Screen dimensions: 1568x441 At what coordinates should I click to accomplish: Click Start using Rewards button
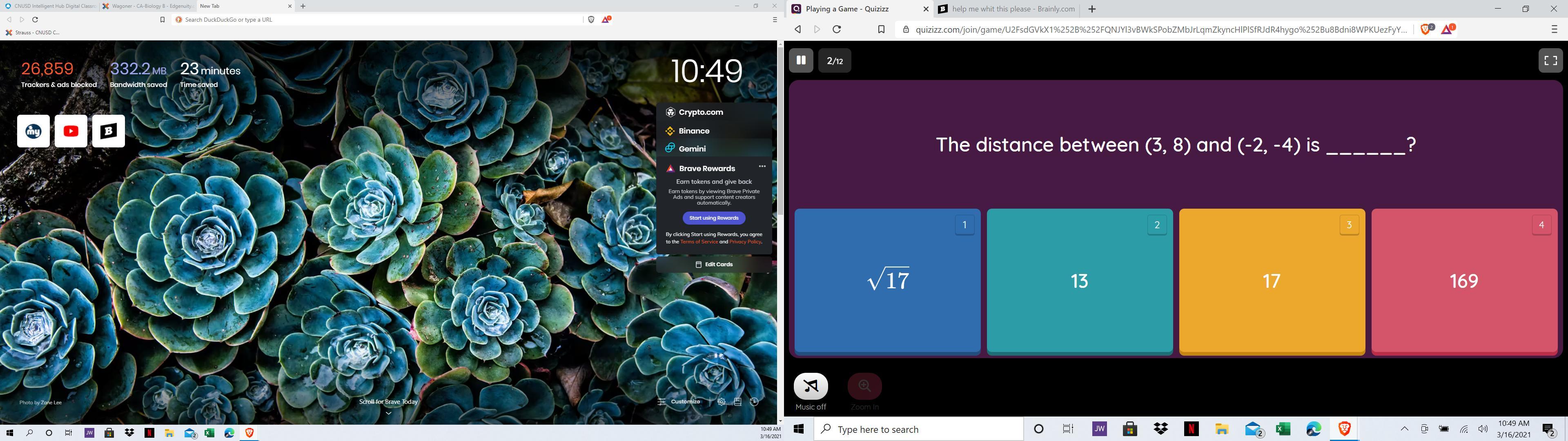coord(714,218)
